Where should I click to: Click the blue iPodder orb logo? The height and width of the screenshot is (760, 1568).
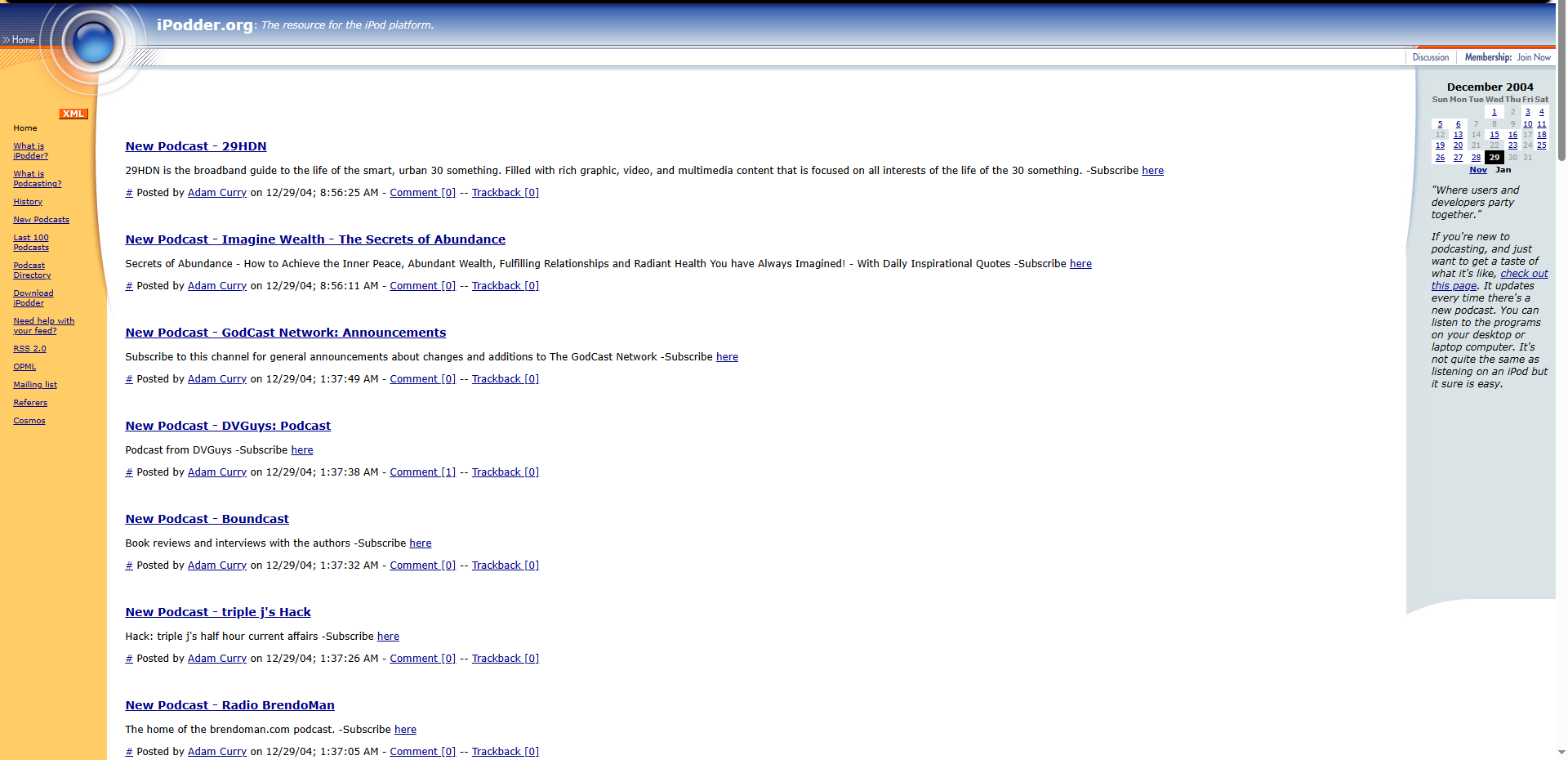[x=92, y=42]
